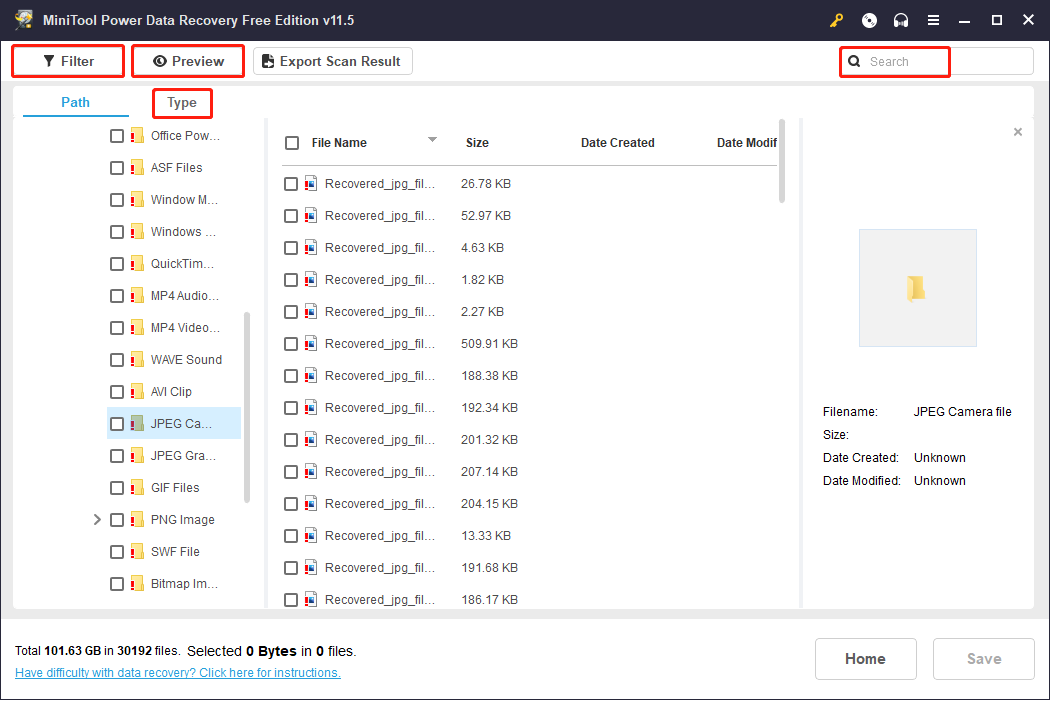The height and width of the screenshot is (701, 1051).
Task: Click the folder icon next to SWF File
Action: pyautogui.click(x=137, y=552)
